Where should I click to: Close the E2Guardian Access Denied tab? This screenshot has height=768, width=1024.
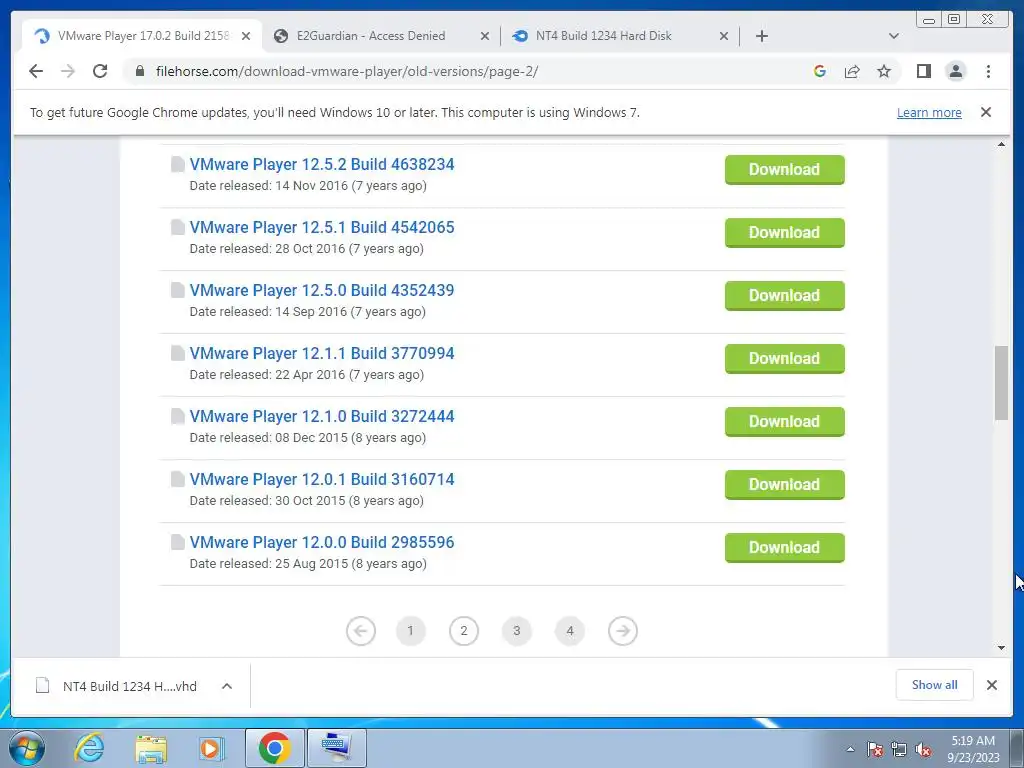coord(485,36)
